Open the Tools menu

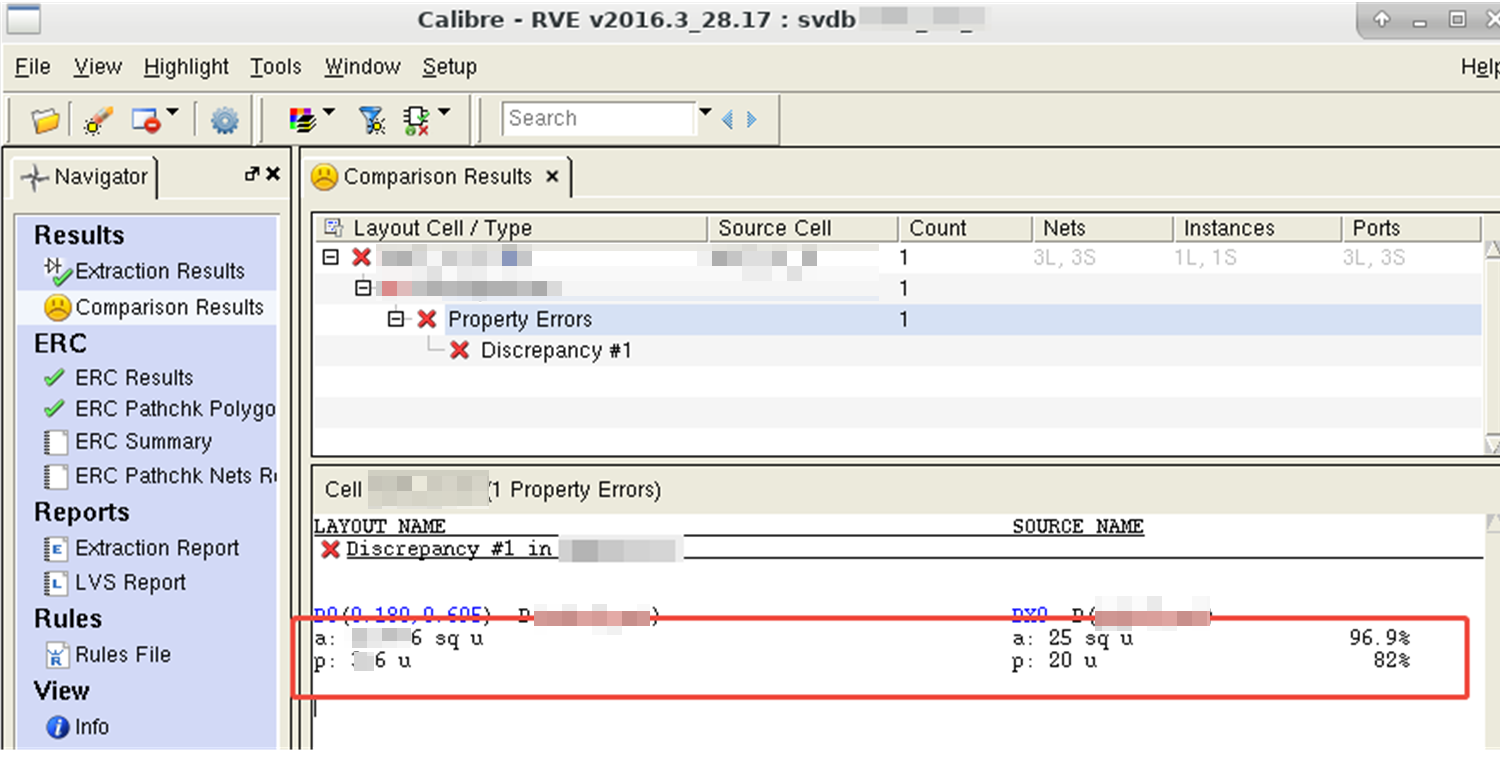tap(276, 67)
